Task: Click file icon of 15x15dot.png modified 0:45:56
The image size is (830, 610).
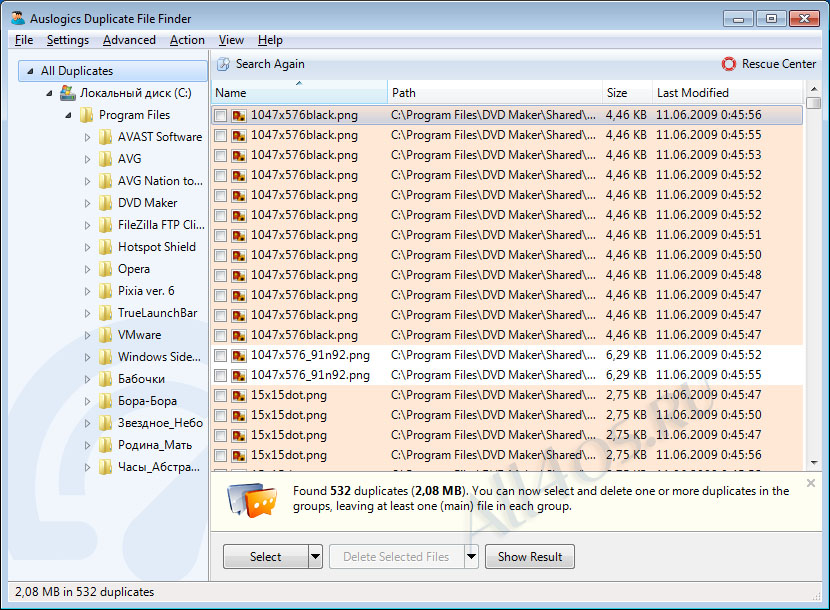Action: pos(239,455)
